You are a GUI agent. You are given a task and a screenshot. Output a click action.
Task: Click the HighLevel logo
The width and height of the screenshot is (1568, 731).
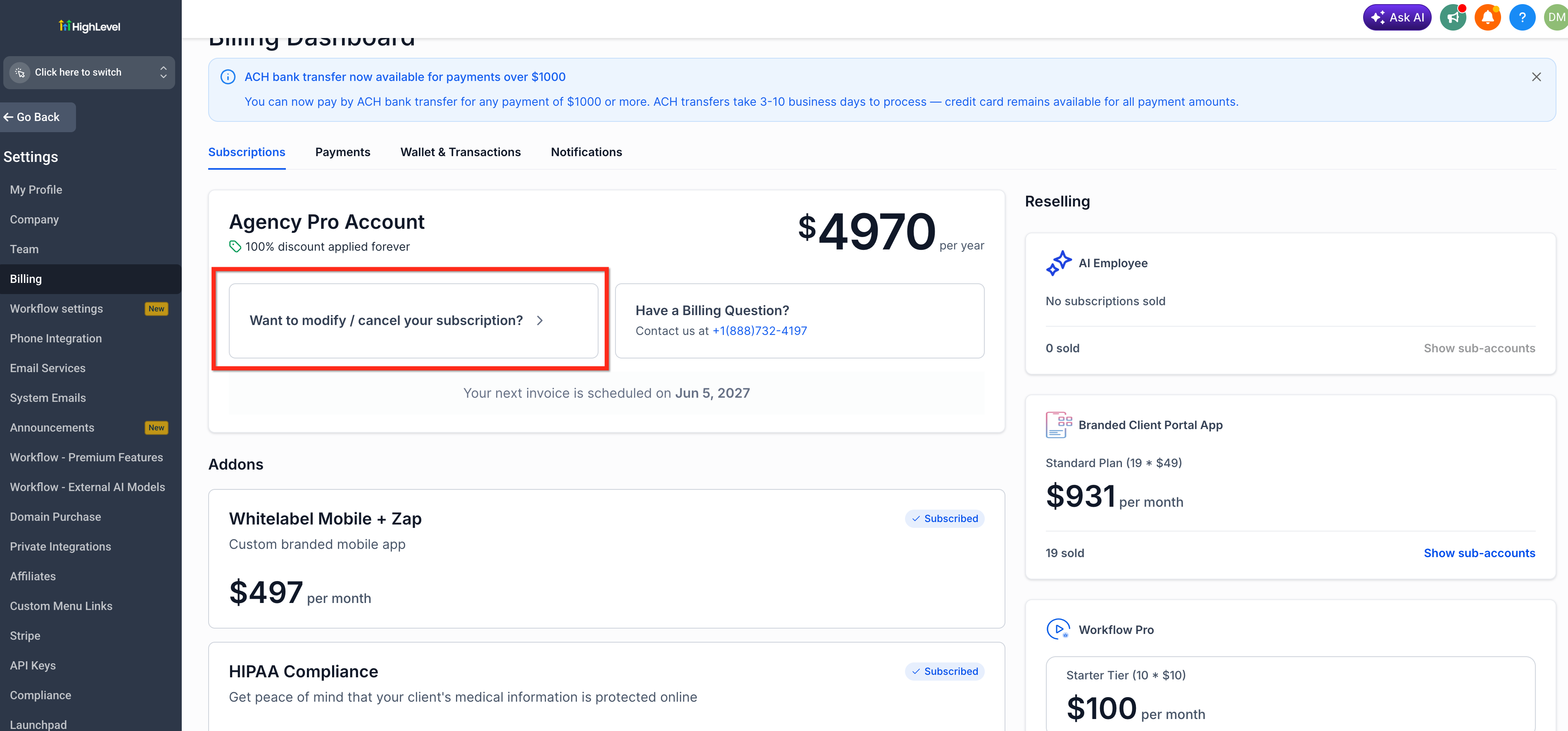click(90, 26)
